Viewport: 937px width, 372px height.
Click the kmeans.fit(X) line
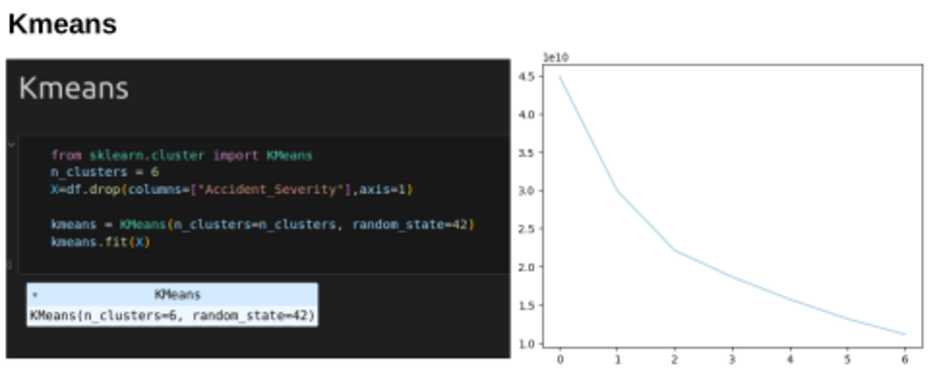pos(100,242)
